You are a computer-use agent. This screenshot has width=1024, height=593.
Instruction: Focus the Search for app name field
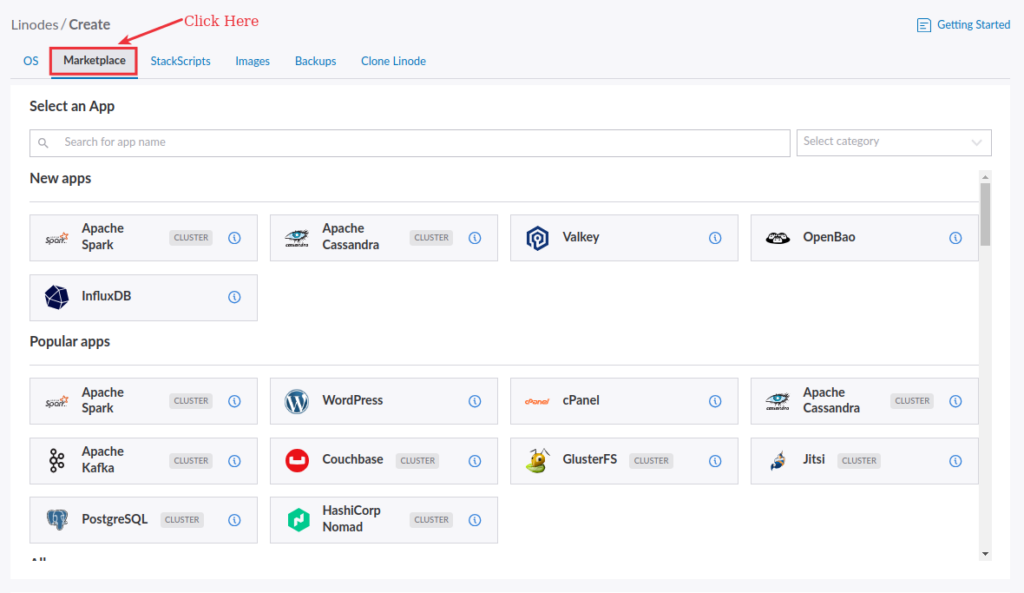tap(409, 142)
